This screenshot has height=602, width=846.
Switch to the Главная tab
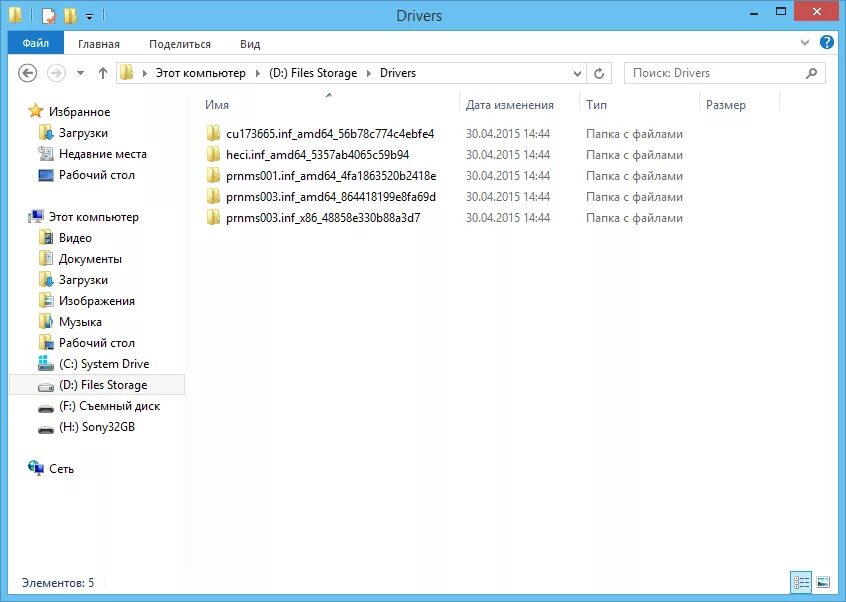click(x=99, y=44)
